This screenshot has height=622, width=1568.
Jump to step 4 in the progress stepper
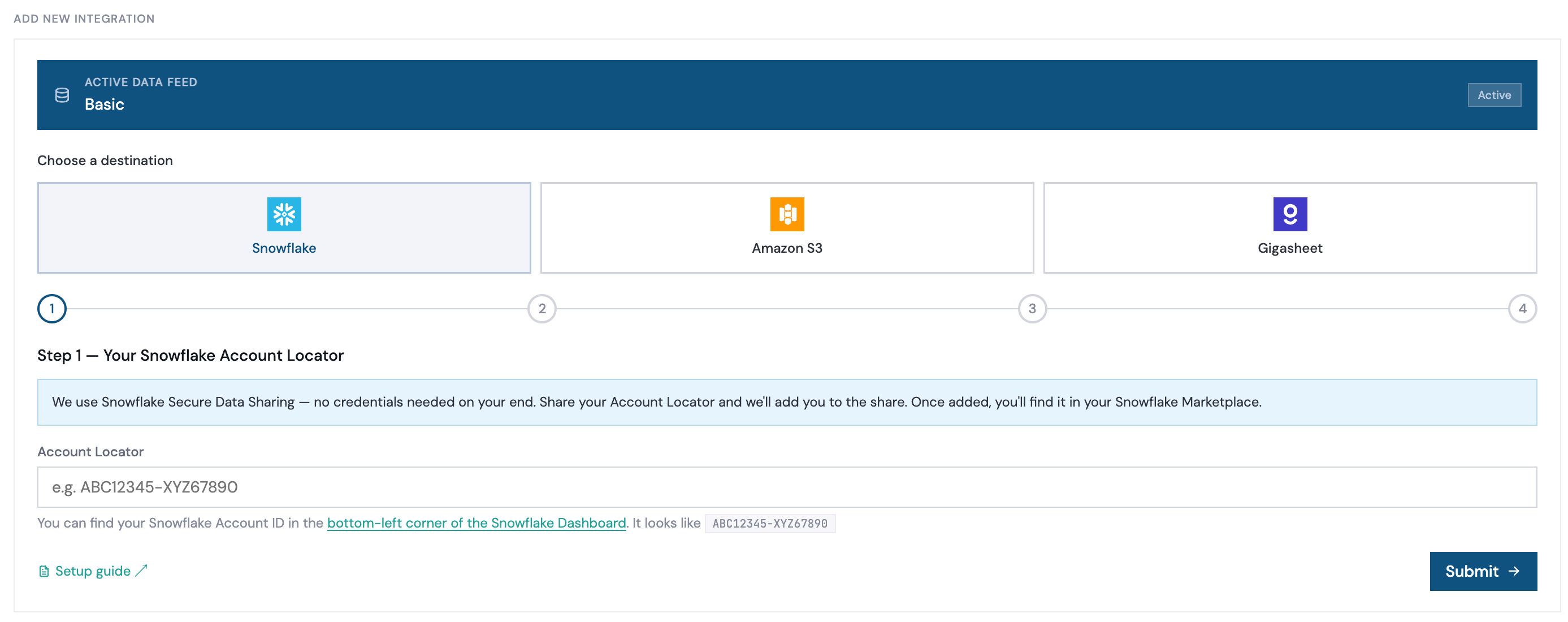1522,309
